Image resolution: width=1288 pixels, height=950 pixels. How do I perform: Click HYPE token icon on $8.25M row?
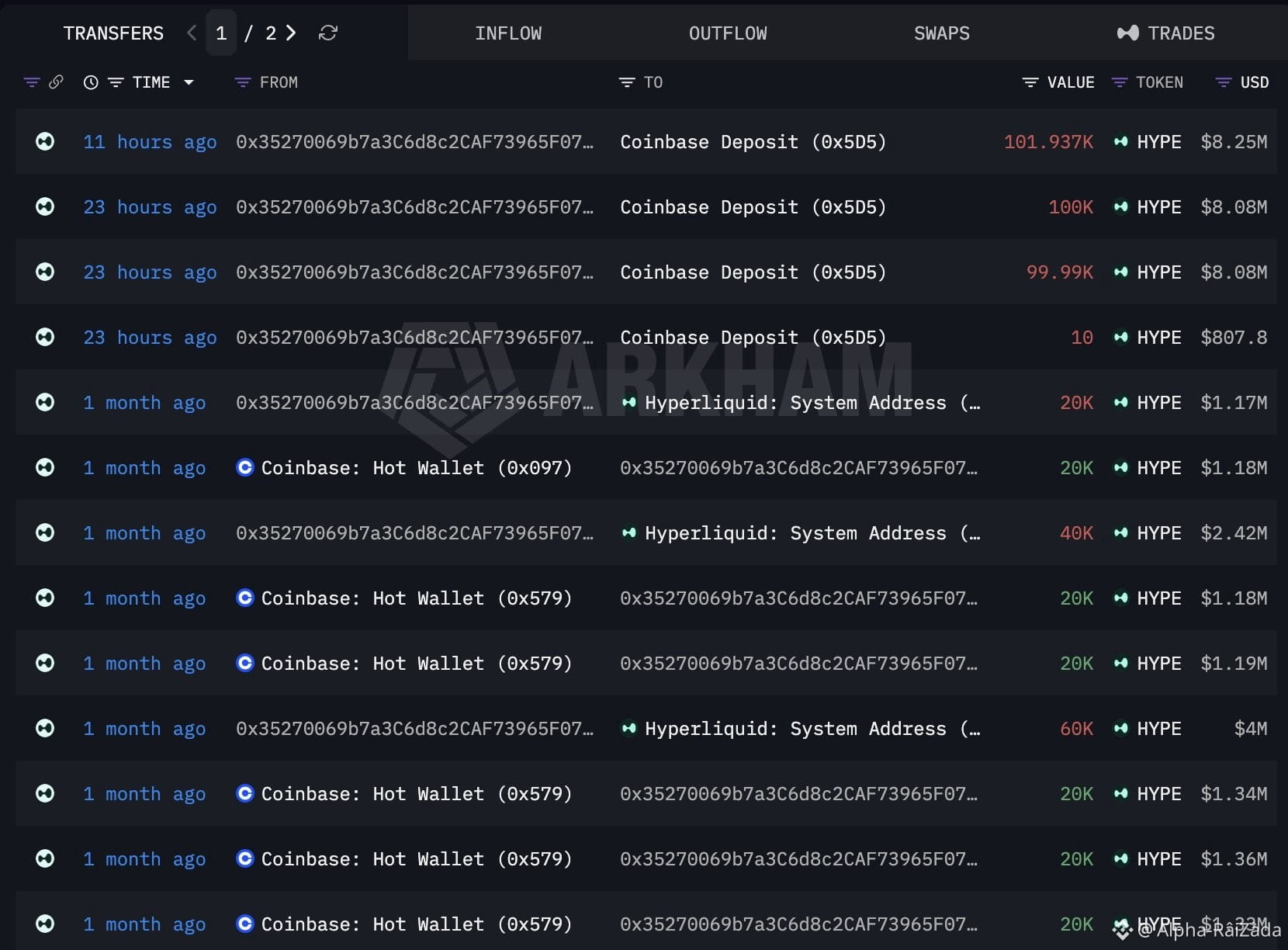tap(1120, 141)
